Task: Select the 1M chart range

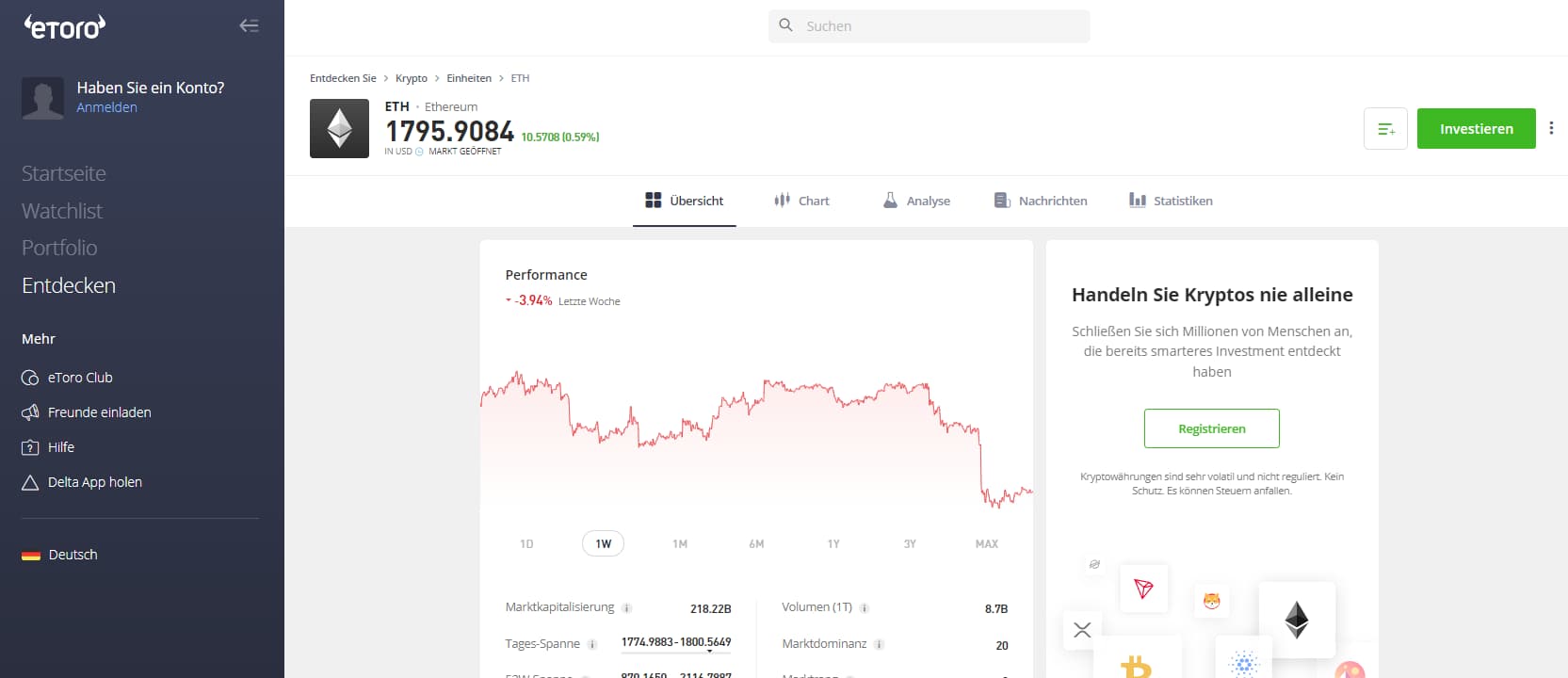Action: coord(680,544)
